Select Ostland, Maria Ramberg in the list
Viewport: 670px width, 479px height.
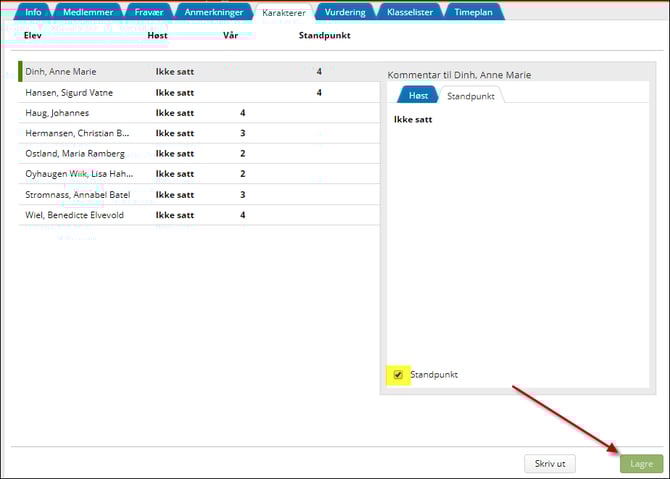point(75,154)
